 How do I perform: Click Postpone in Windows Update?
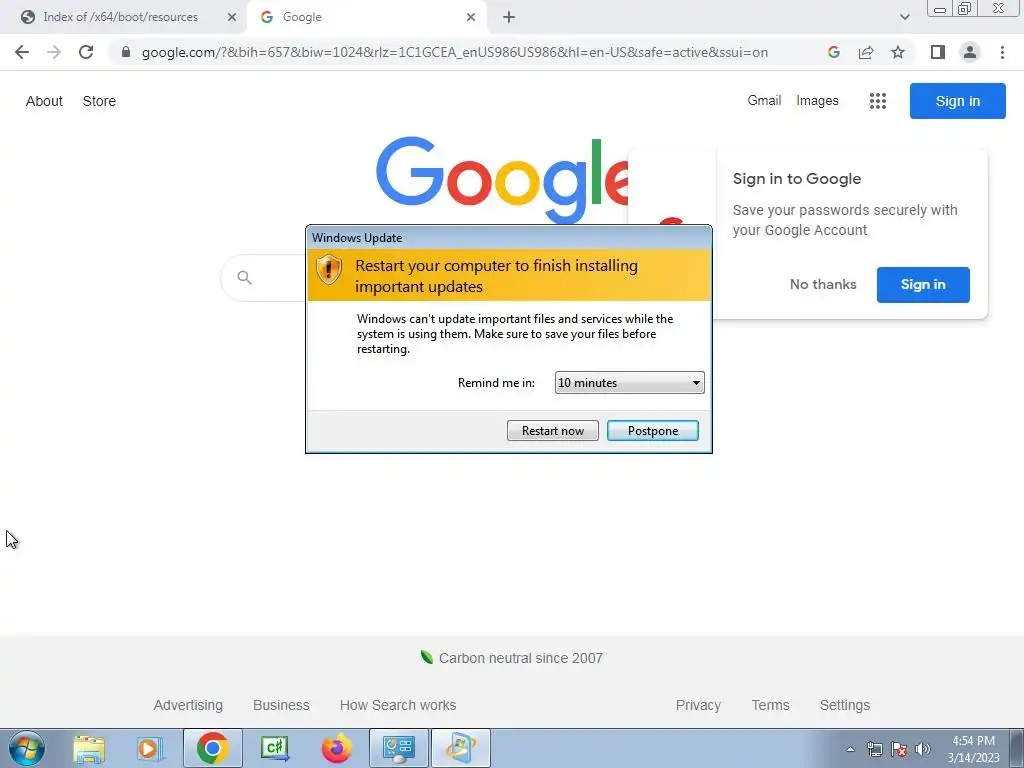coord(652,430)
